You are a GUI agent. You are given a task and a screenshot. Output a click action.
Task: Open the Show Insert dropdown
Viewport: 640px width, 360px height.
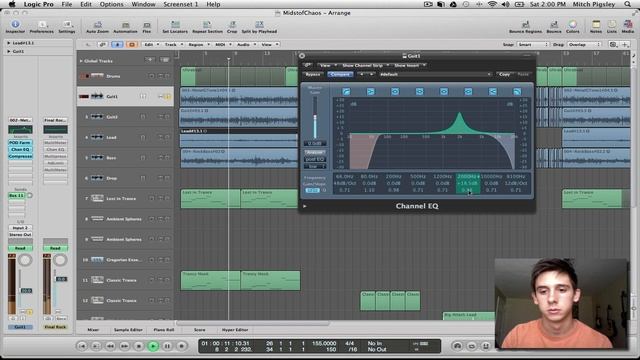(x=410, y=65)
